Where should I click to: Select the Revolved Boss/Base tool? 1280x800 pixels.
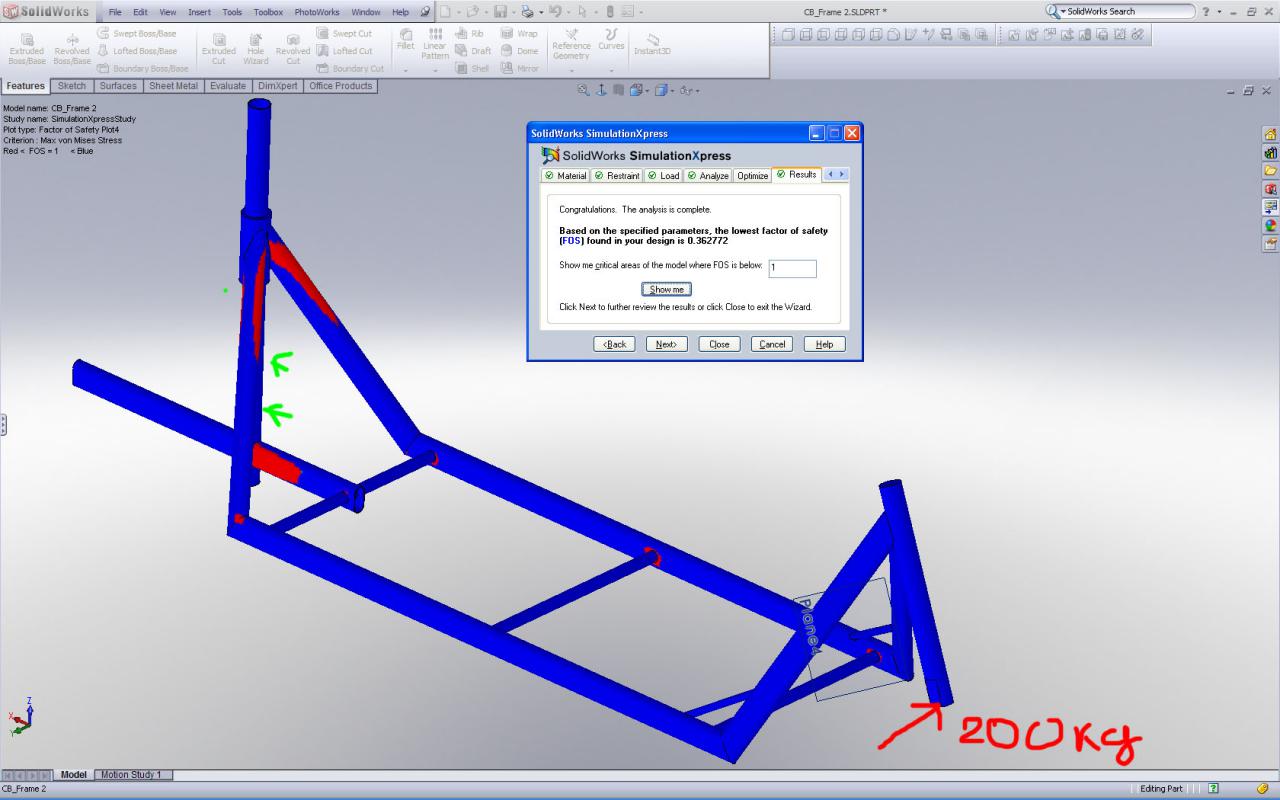point(72,47)
